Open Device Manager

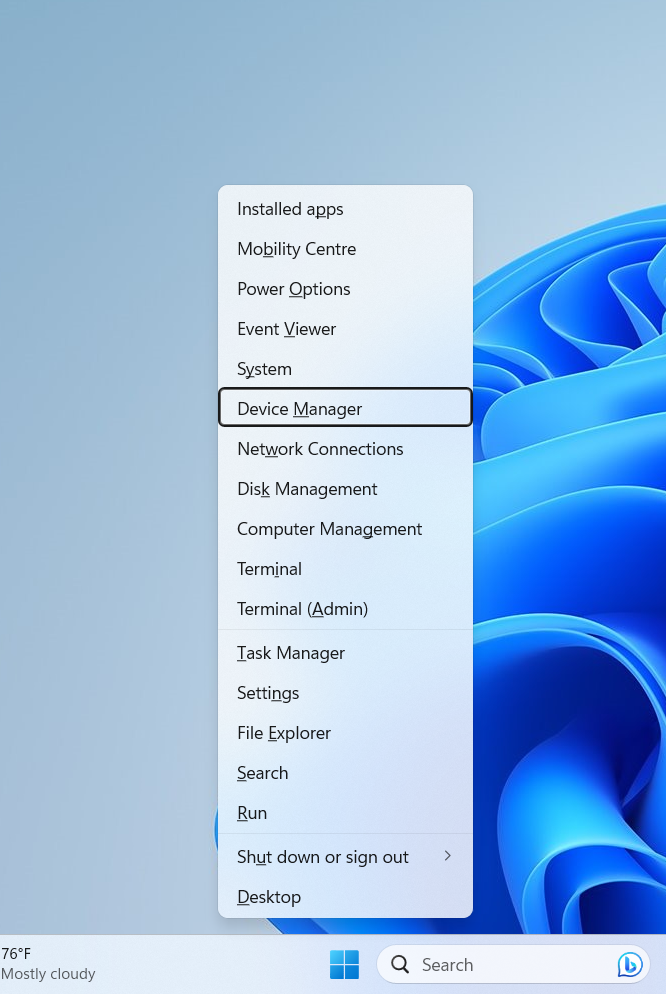click(299, 409)
